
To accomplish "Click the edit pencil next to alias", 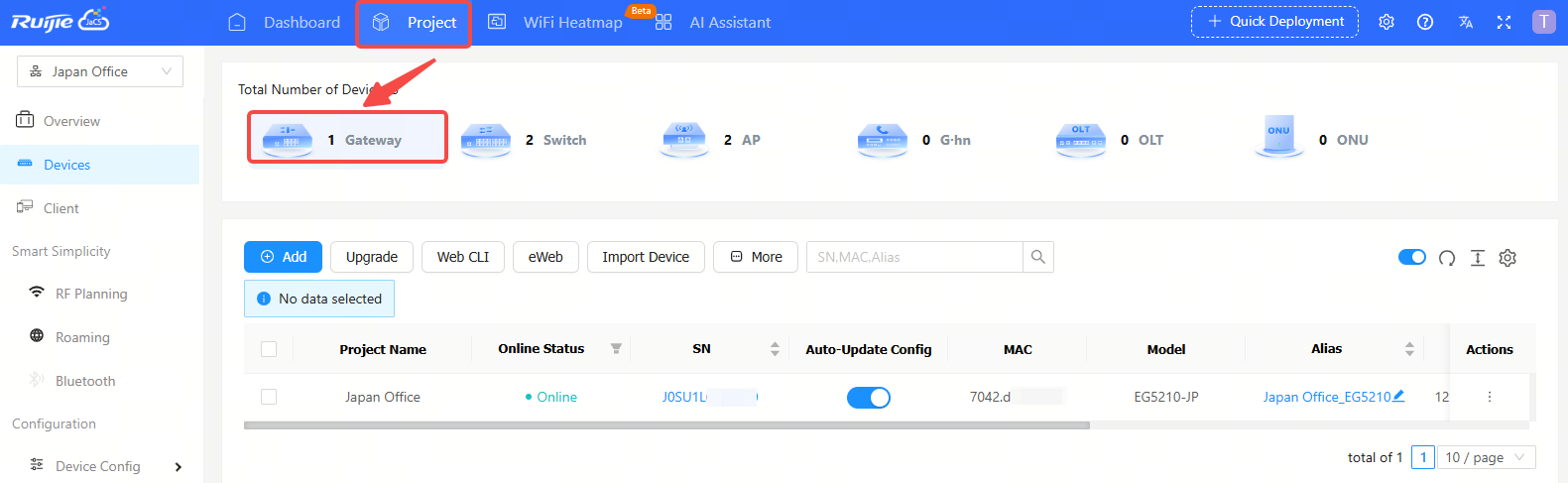I will (x=1398, y=396).
